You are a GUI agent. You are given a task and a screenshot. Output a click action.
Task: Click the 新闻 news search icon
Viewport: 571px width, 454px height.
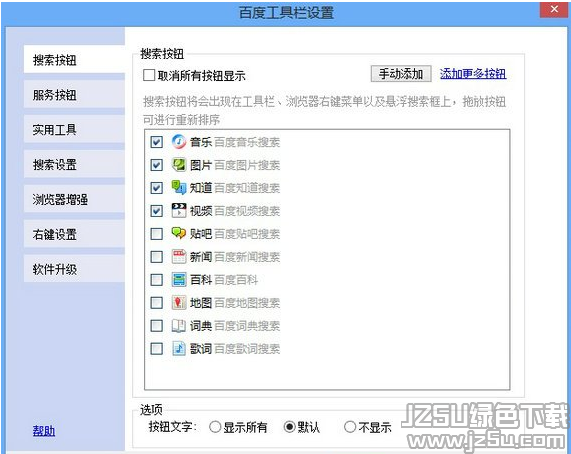click(x=179, y=256)
